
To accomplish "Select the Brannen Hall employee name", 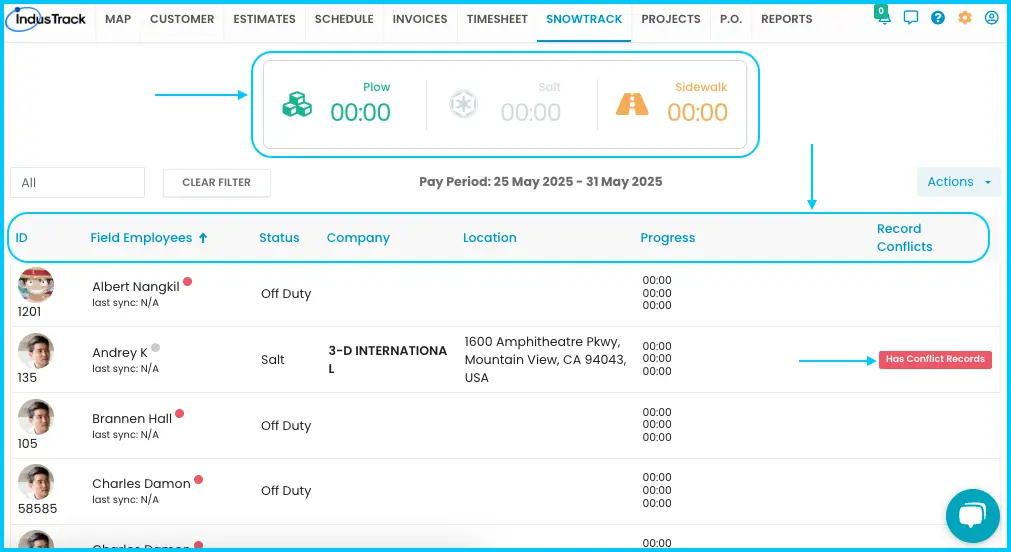I will [x=132, y=419].
